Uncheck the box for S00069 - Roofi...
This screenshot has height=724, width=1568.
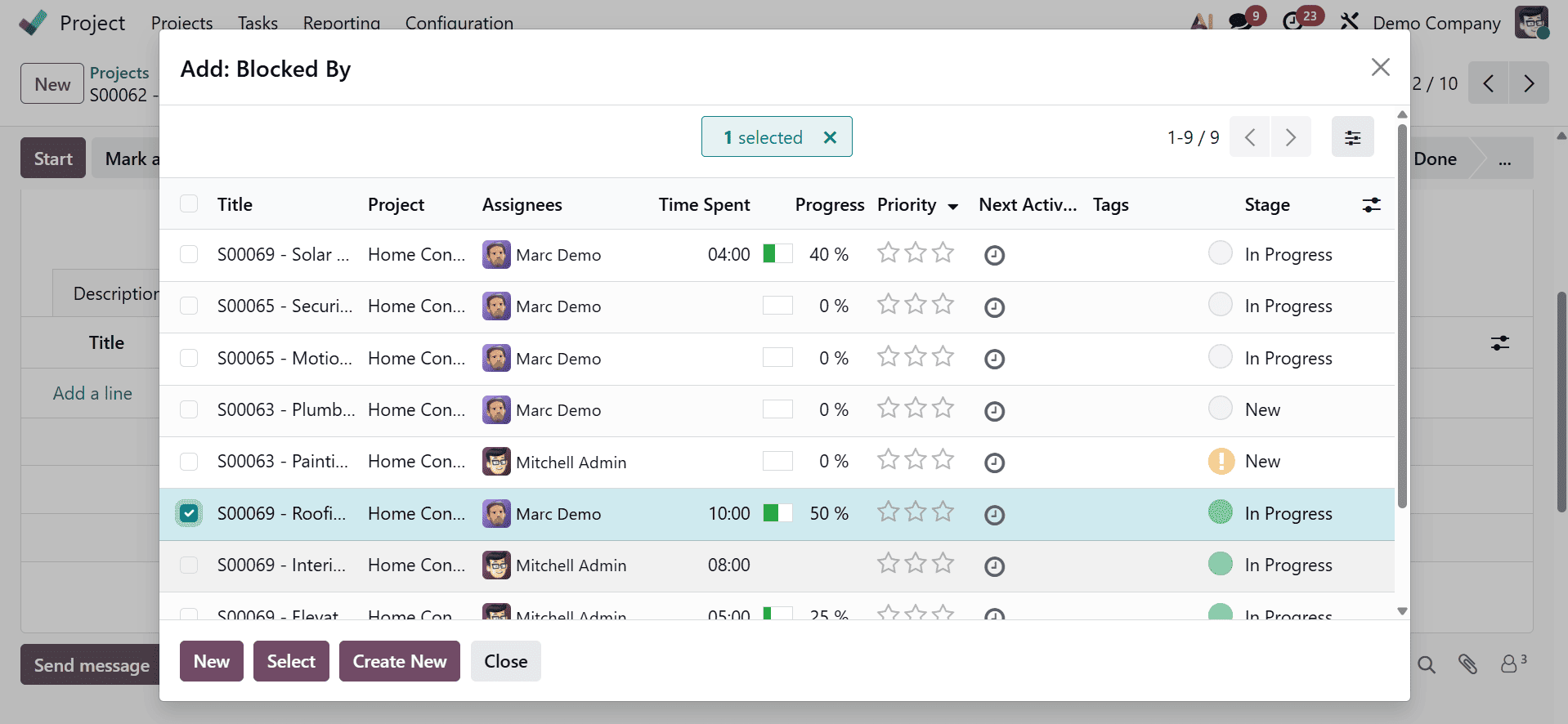click(x=189, y=513)
